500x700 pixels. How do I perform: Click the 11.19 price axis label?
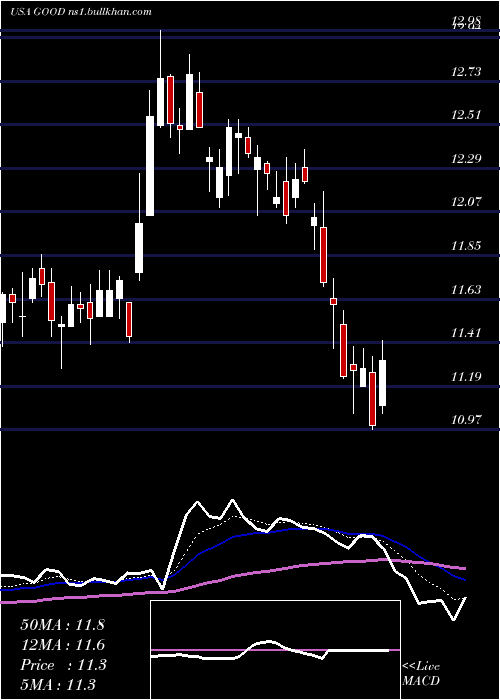coord(467,376)
